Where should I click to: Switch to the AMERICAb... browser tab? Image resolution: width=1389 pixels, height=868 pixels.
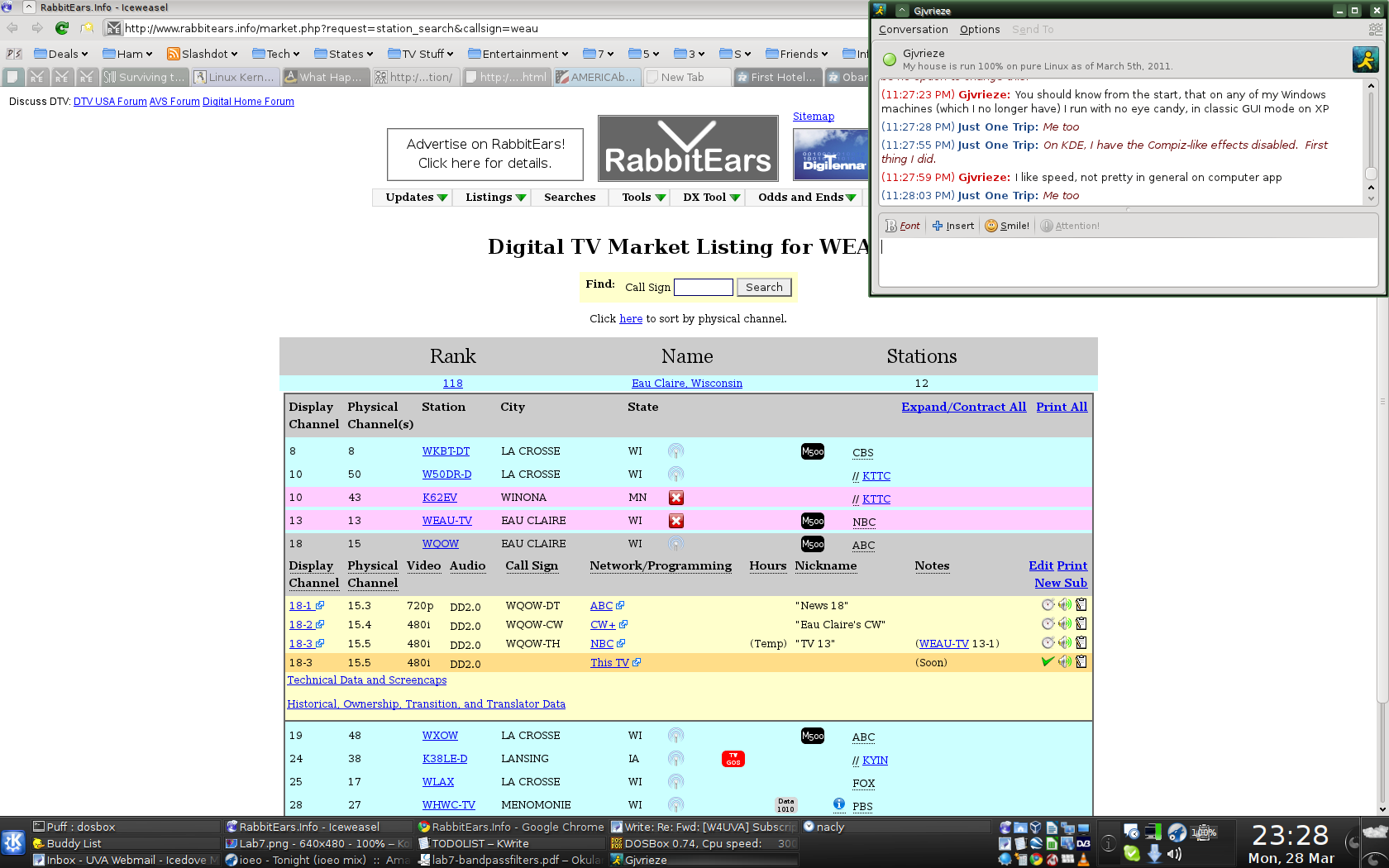point(596,77)
